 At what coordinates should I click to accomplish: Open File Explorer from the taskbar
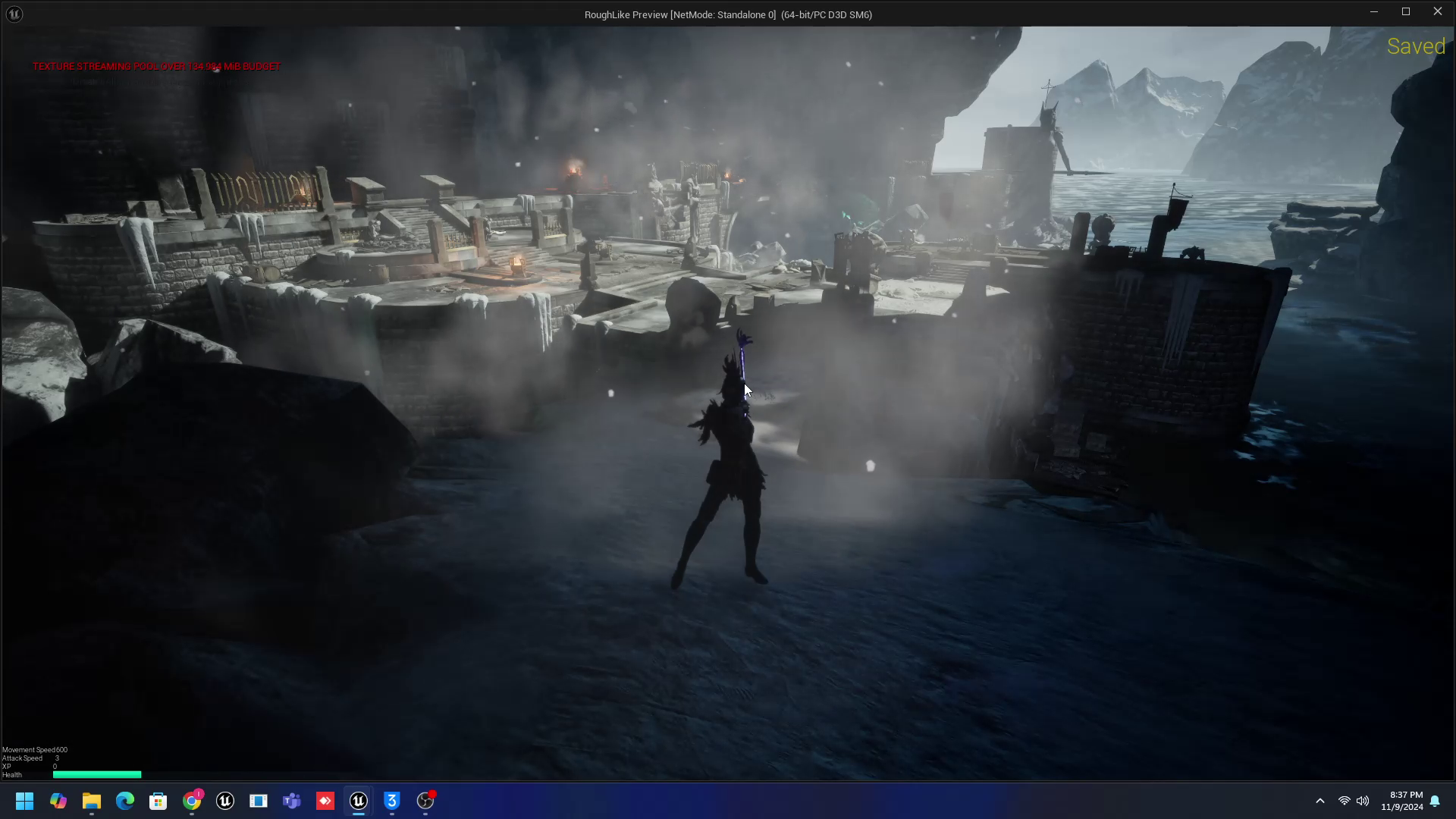(91, 802)
